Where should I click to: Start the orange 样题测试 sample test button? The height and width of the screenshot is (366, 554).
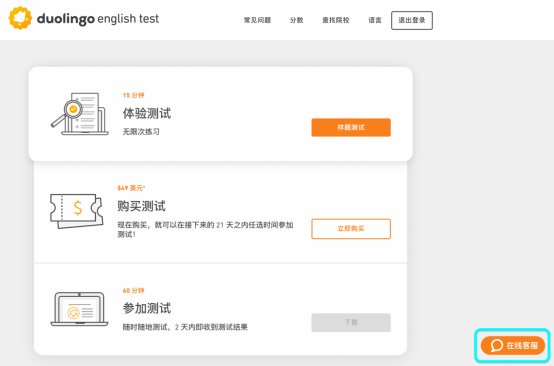click(351, 127)
